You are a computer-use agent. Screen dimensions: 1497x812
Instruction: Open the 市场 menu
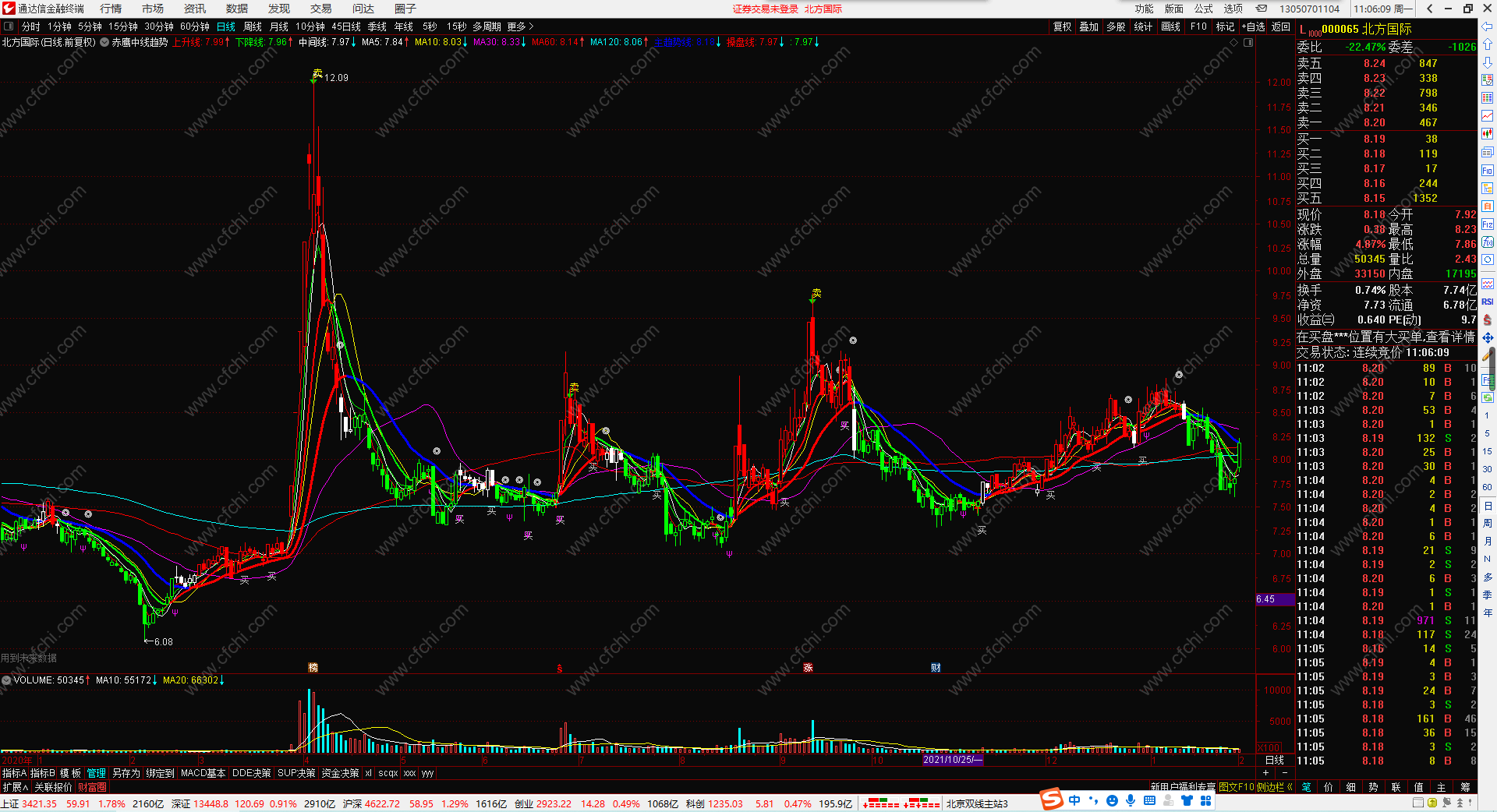pos(153,9)
